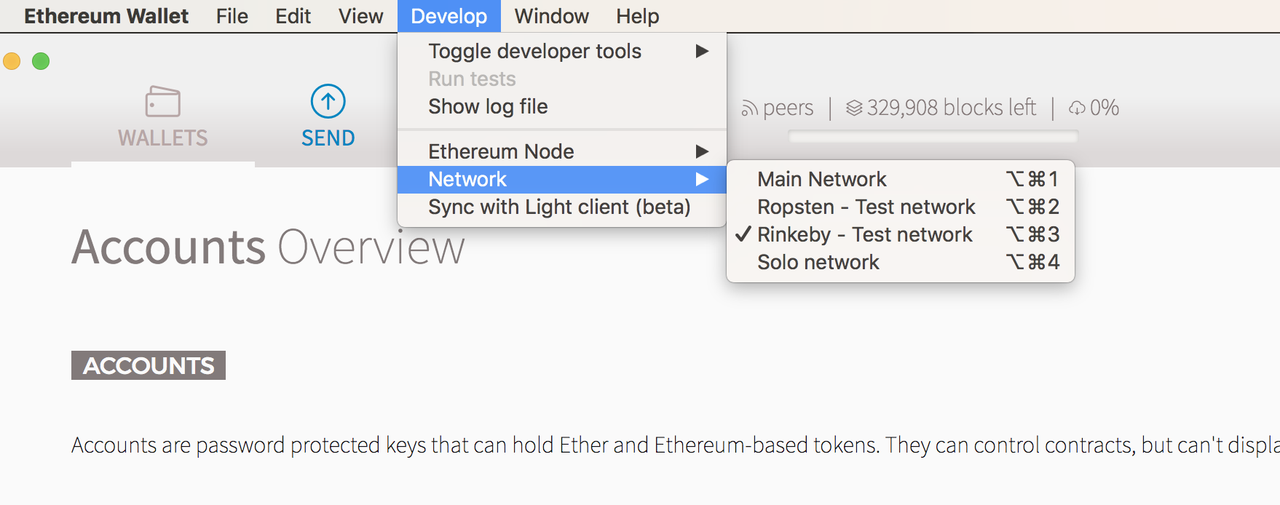Click the Ethereum Wallet app menu
This screenshot has height=505, width=1280.
coord(106,16)
